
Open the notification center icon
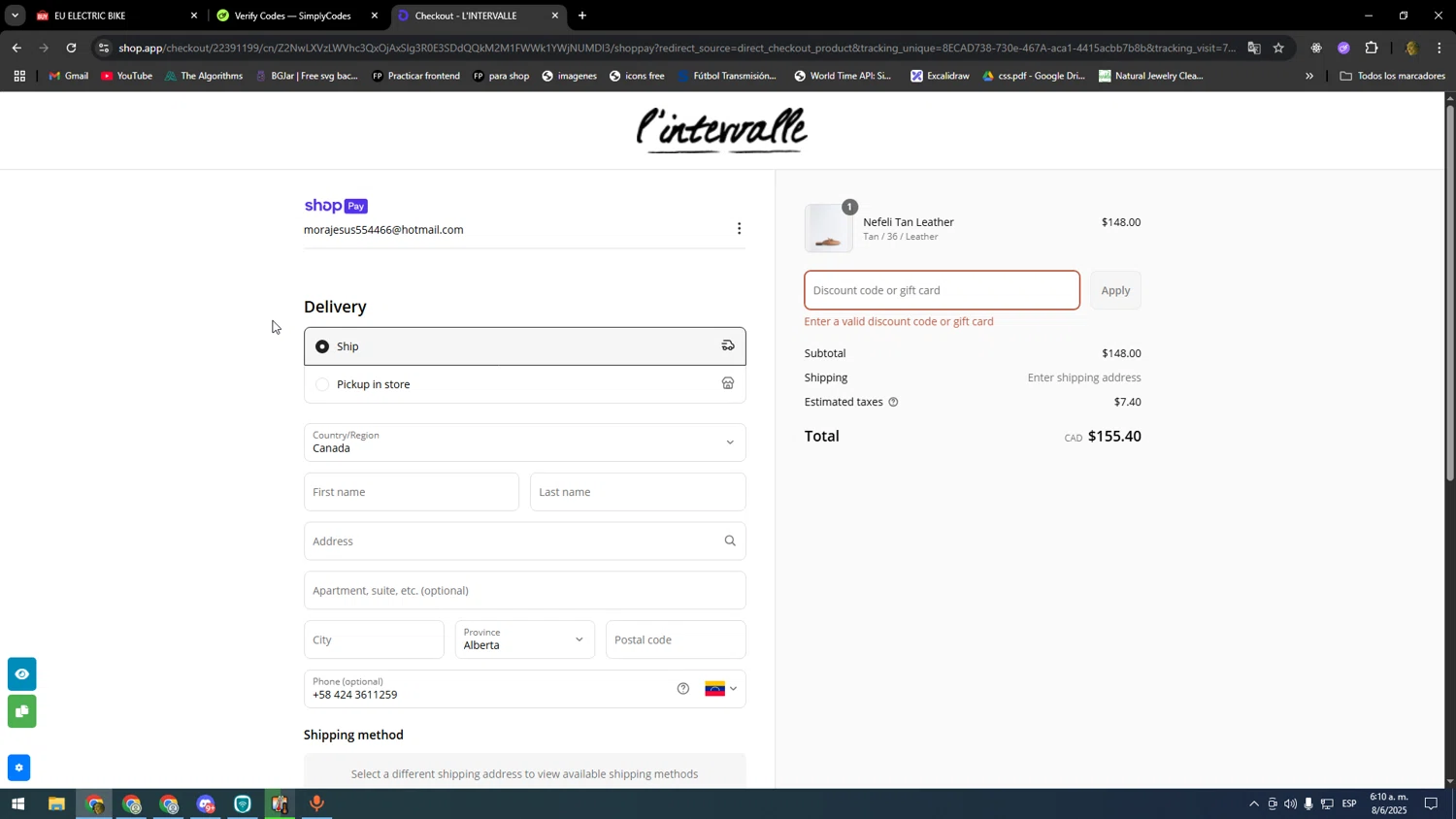point(1431,803)
